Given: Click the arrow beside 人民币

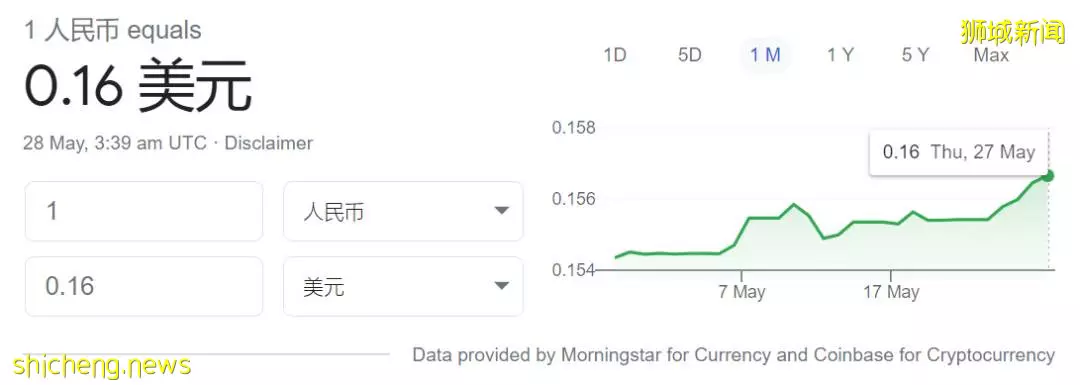Looking at the screenshot, I should [x=501, y=211].
